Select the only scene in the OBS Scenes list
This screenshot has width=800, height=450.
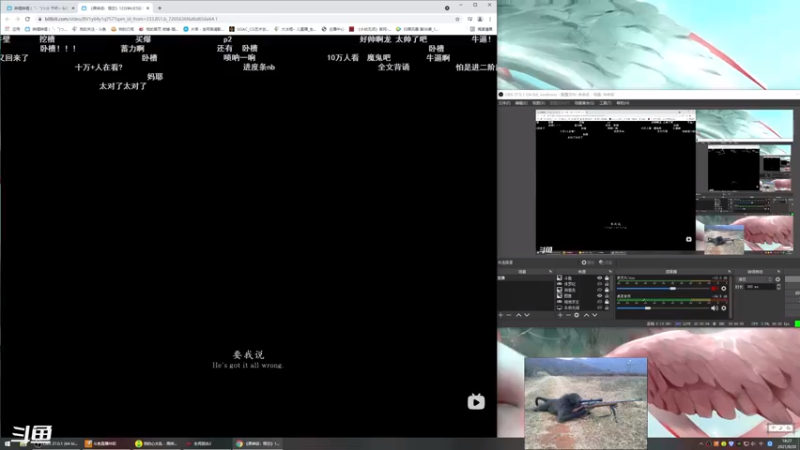click(526, 278)
